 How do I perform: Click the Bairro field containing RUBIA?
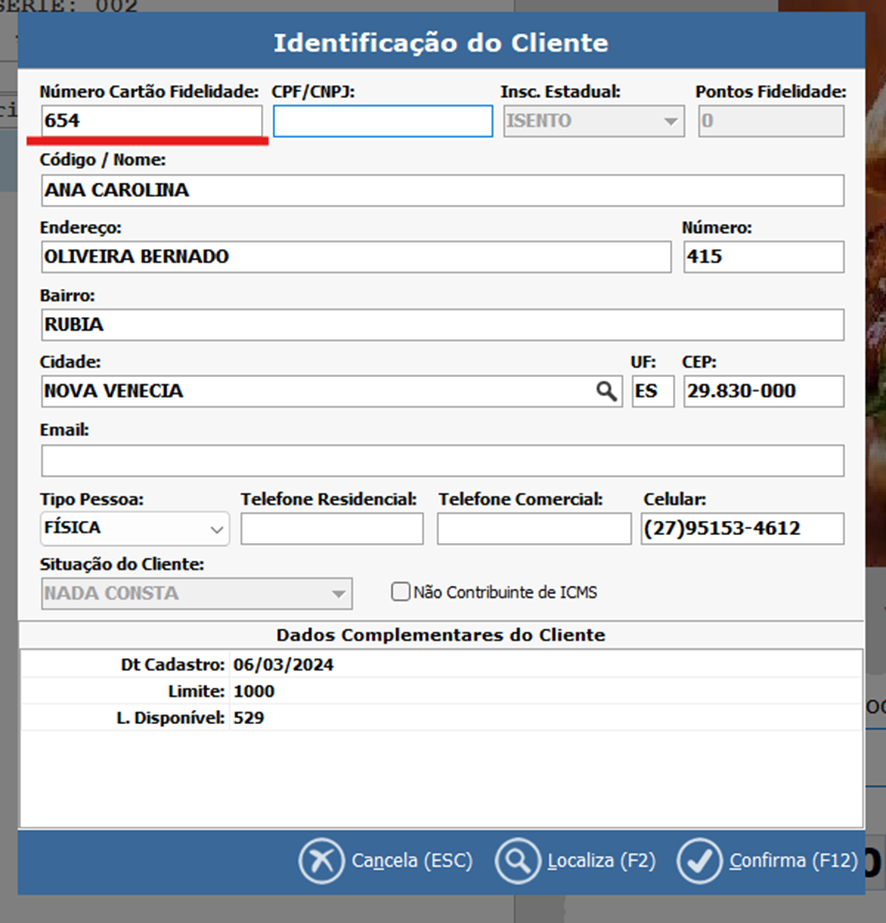pos(442,325)
